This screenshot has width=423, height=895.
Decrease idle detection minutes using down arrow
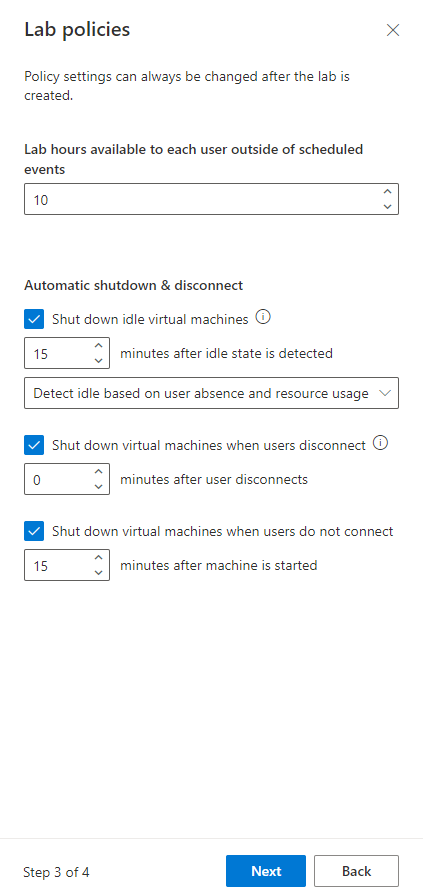point(99,361)
